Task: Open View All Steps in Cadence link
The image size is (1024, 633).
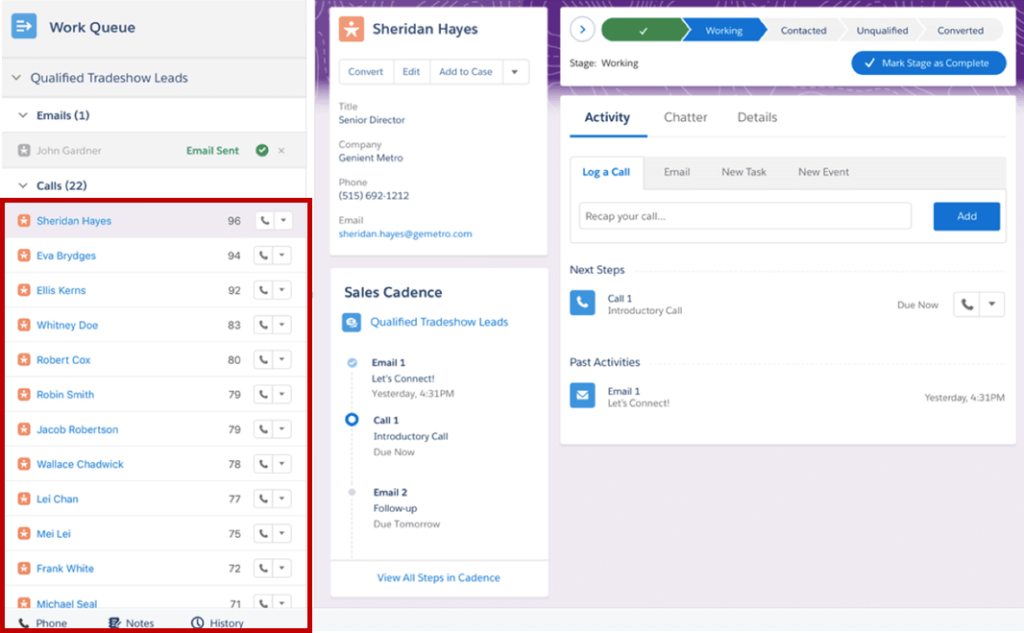Action: pos(438,577)
